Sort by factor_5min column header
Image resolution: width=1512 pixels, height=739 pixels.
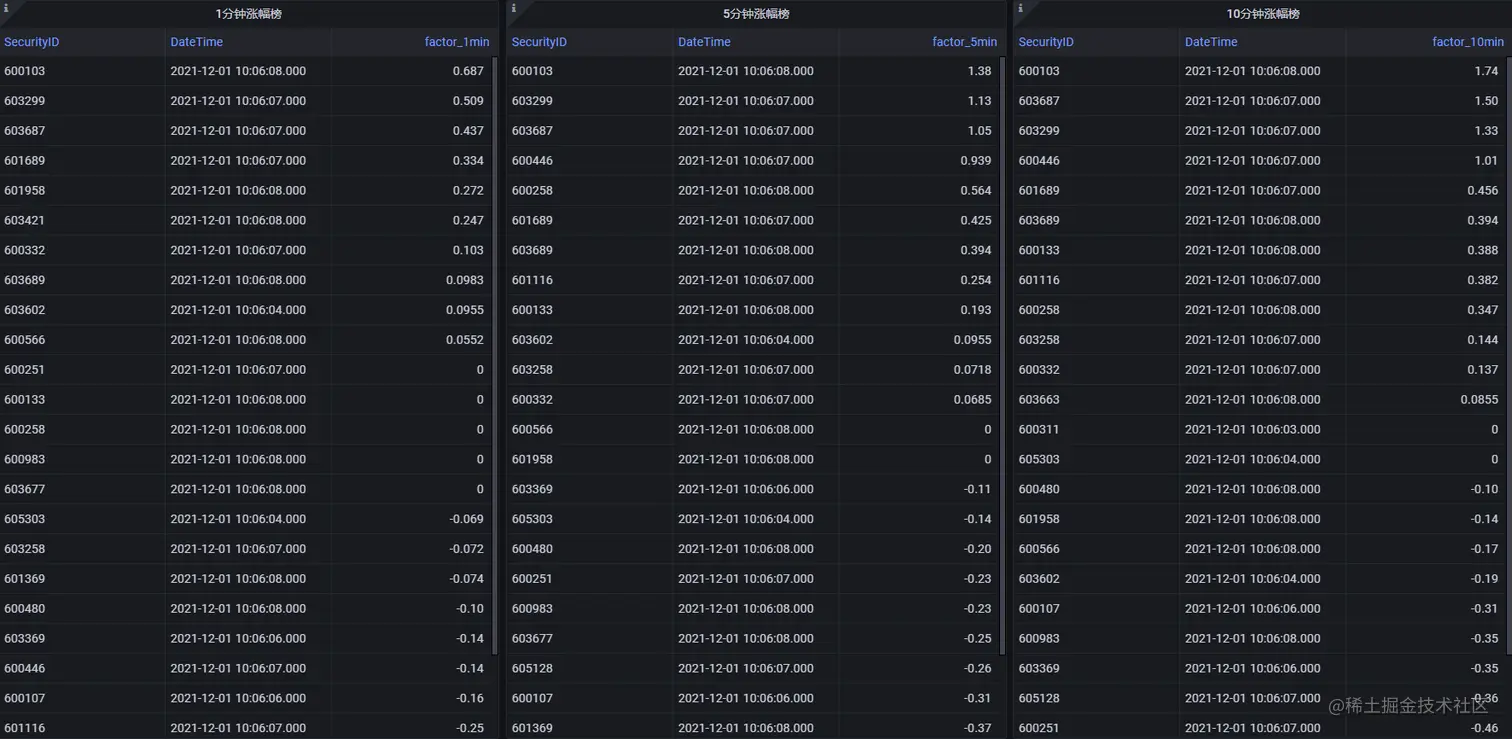click(x=964, y=42)
